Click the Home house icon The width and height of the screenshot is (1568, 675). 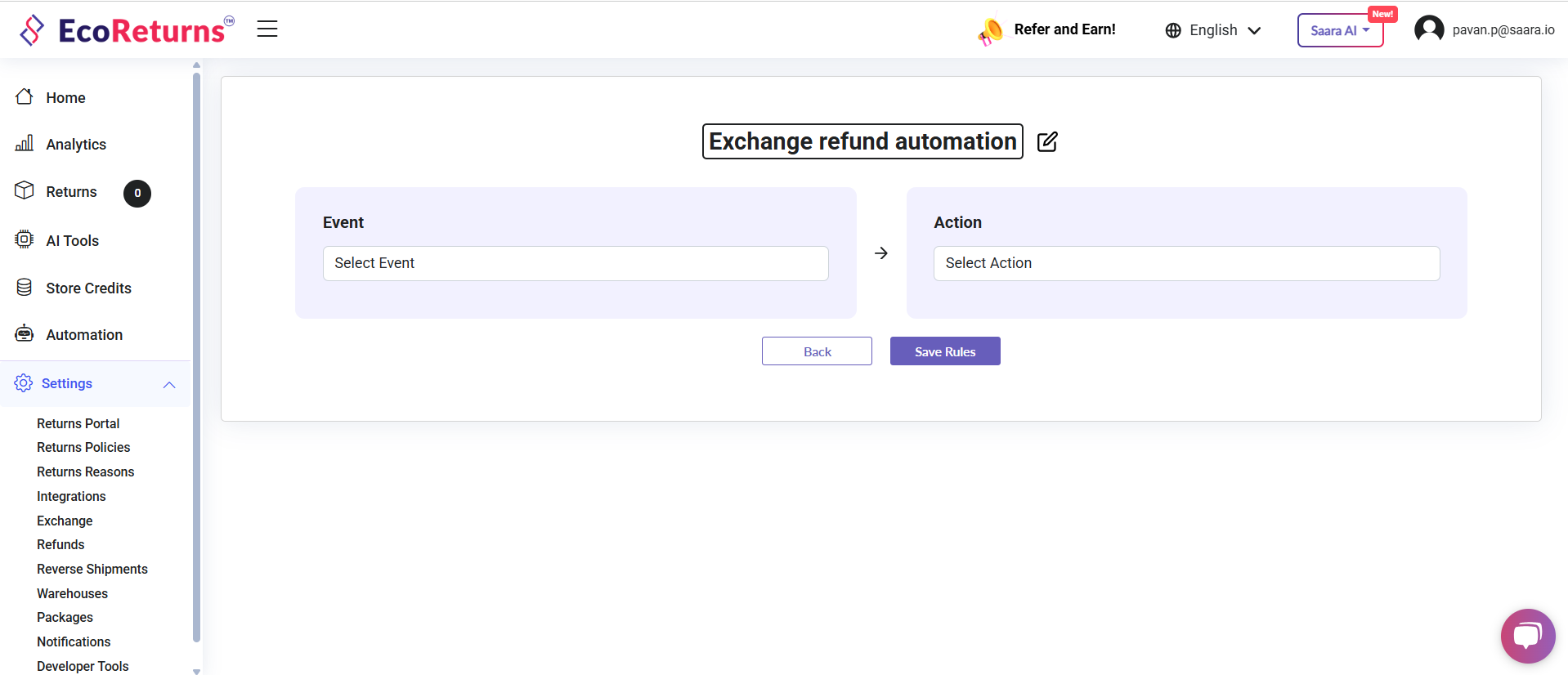(x=25, y=97)
